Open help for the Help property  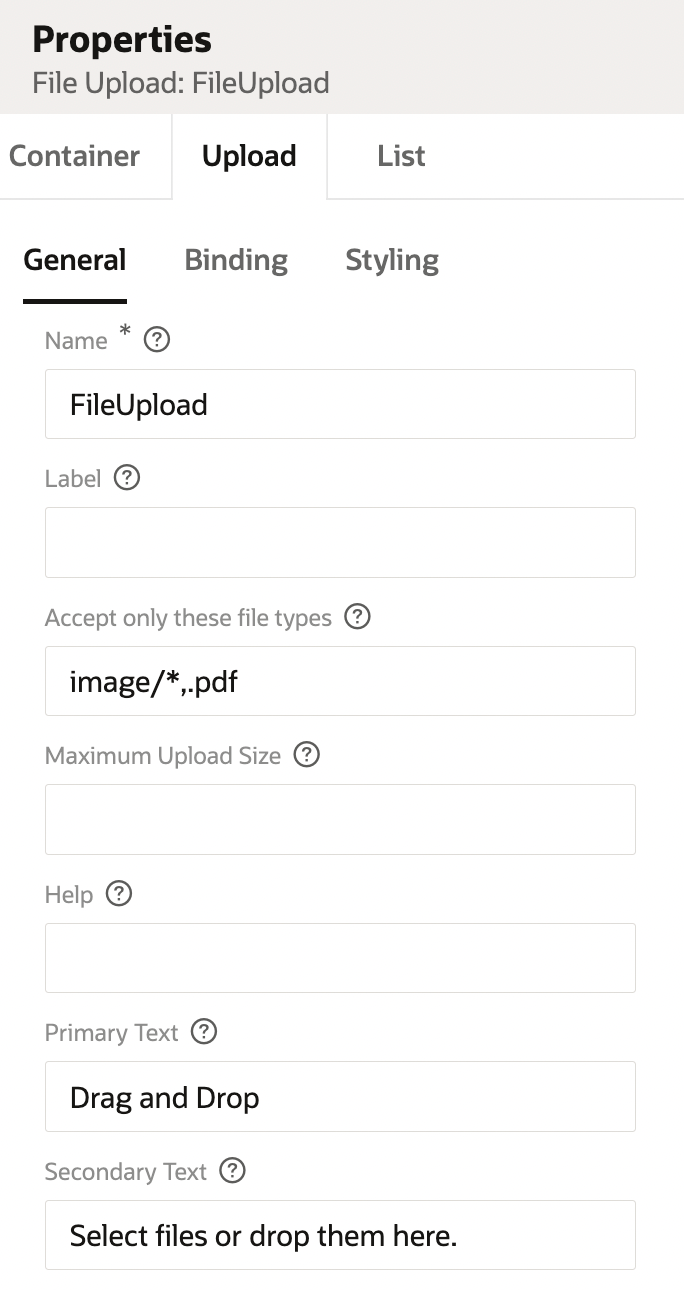point(119,894)
